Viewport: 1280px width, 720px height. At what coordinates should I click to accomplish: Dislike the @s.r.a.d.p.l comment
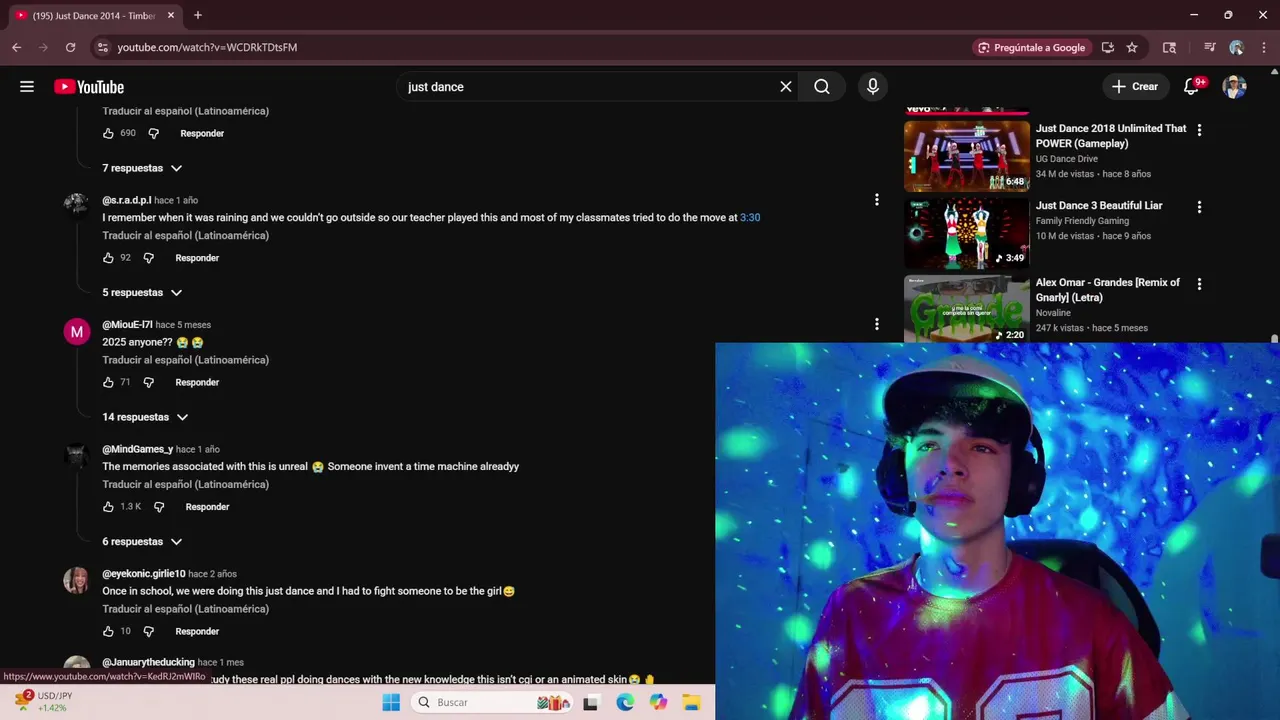point(149,258)
